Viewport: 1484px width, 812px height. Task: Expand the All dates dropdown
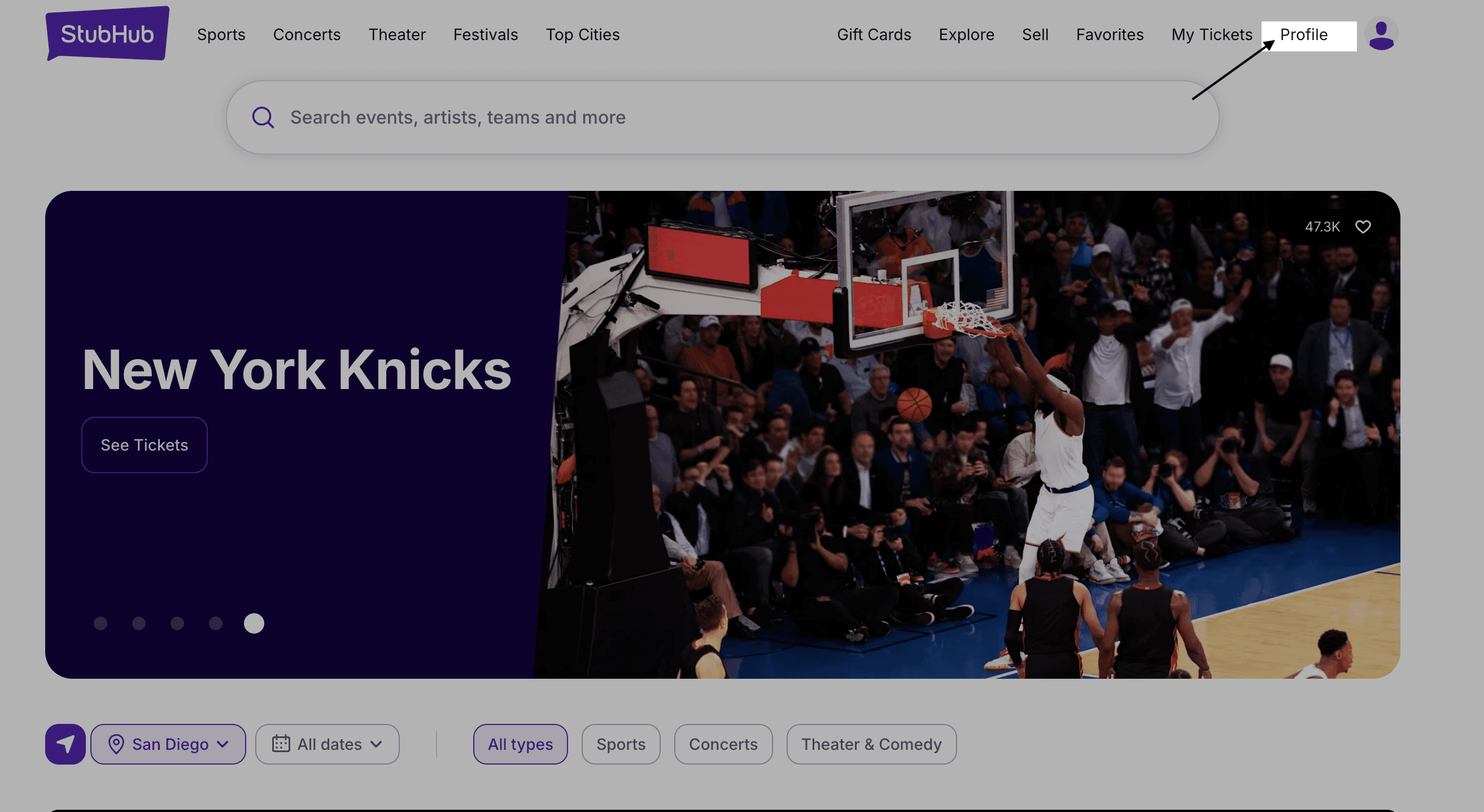pos(327,744)
